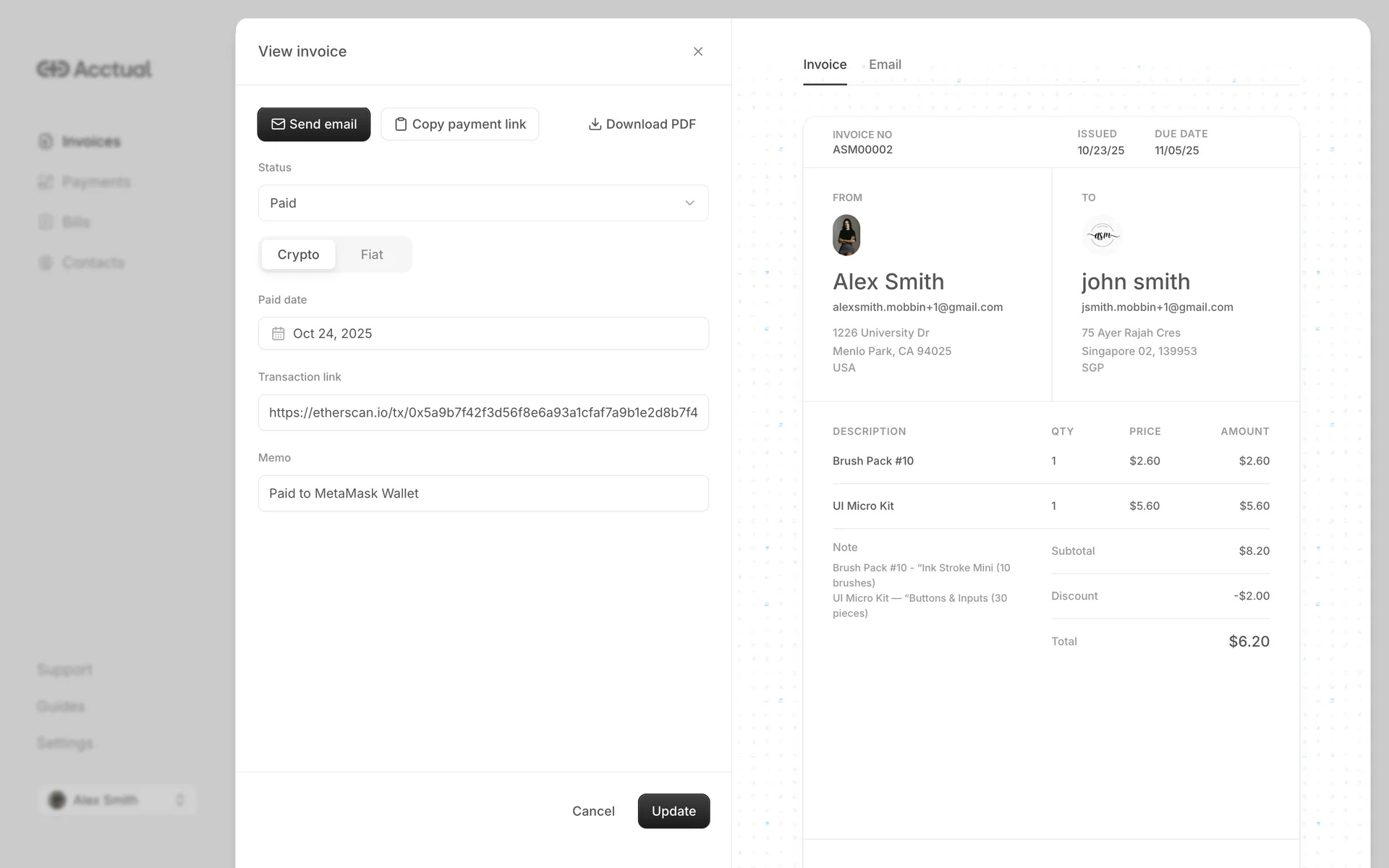Select the Crypto payment type toggle

tap(298, 255)
